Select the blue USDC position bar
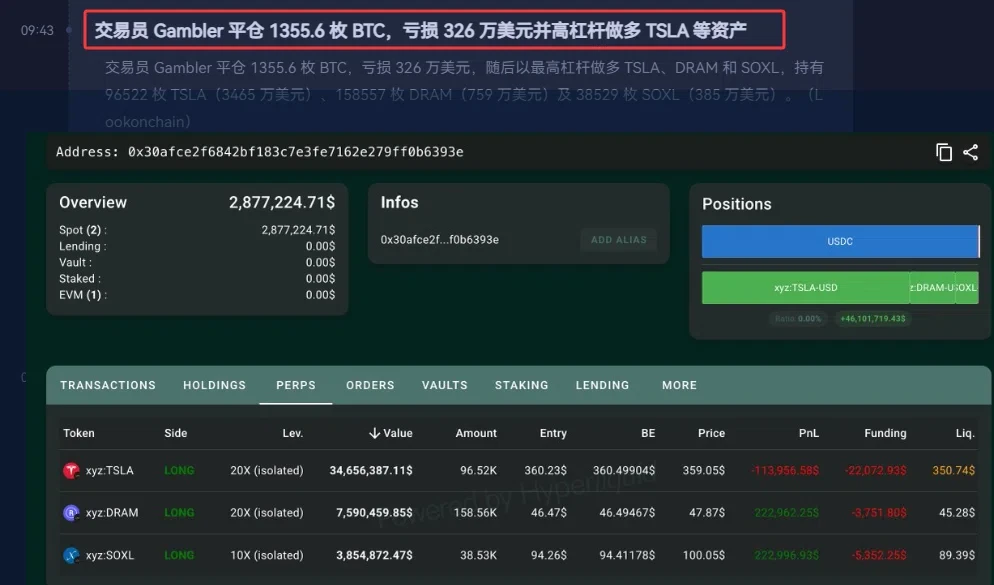 [x=840, y=241]
